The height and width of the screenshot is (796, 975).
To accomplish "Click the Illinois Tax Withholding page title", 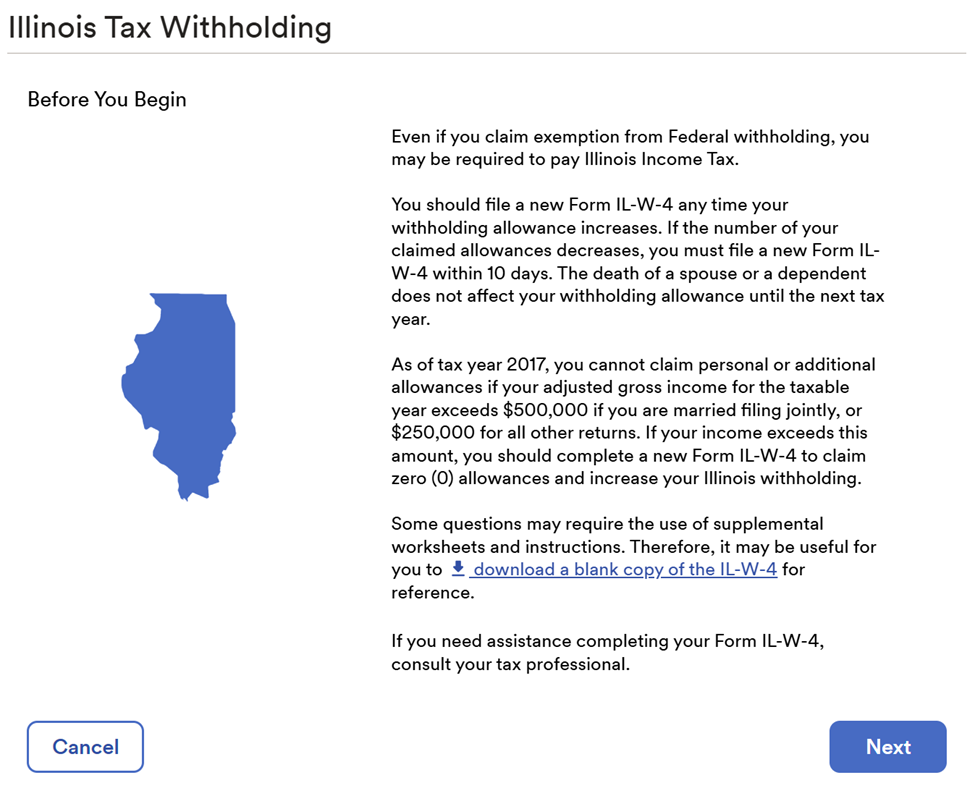I will click(x=169, y=27).
